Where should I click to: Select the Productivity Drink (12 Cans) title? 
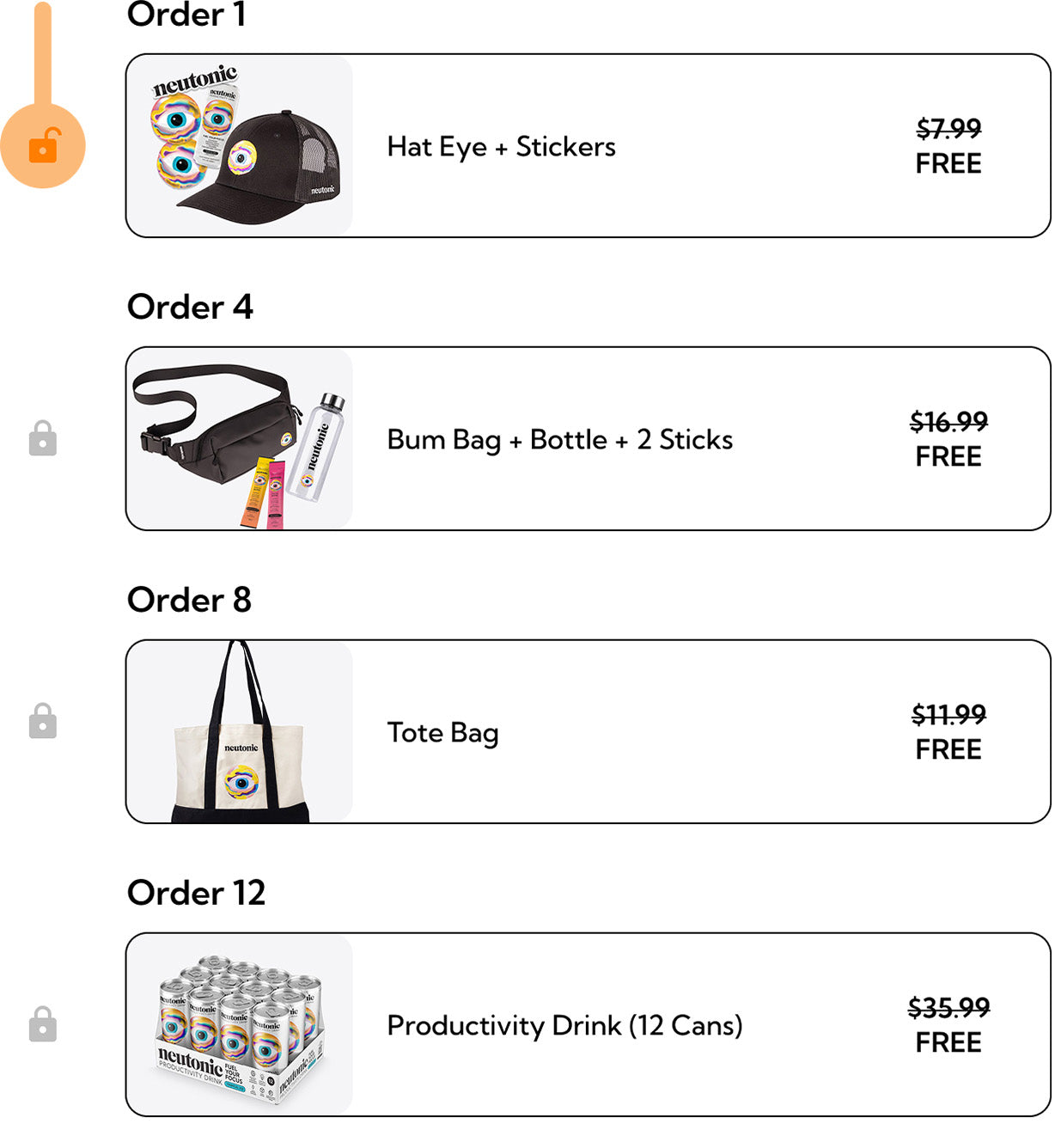(564, 1026)
